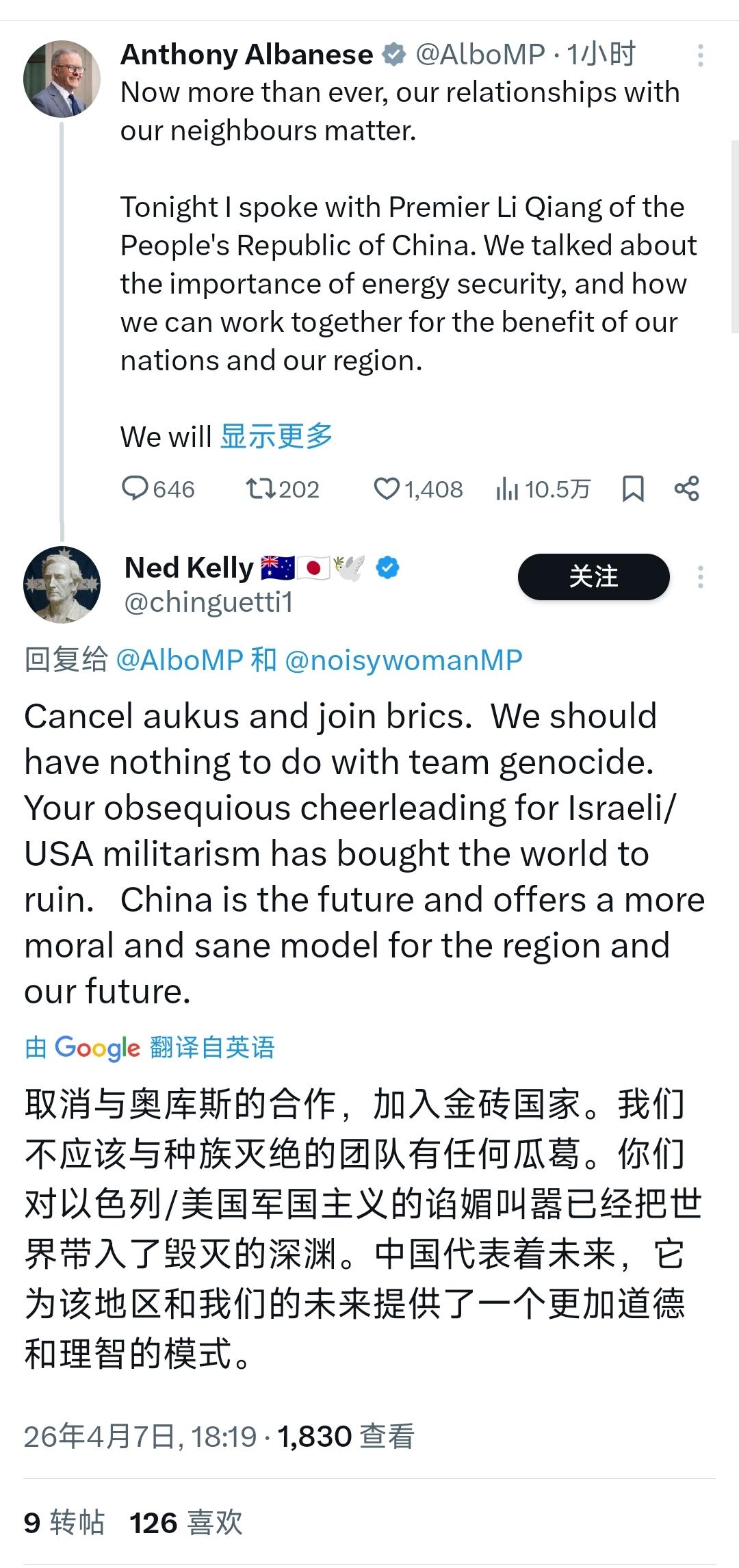Bookmark Anthony Albanese's tweet
The image size is (739, 1568).
click(x=633, y=489)
